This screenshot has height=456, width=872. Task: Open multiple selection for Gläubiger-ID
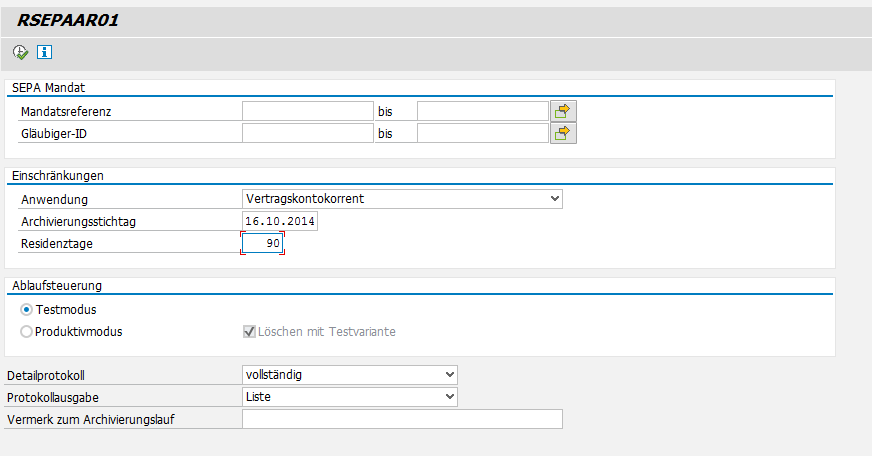point(563,132)
